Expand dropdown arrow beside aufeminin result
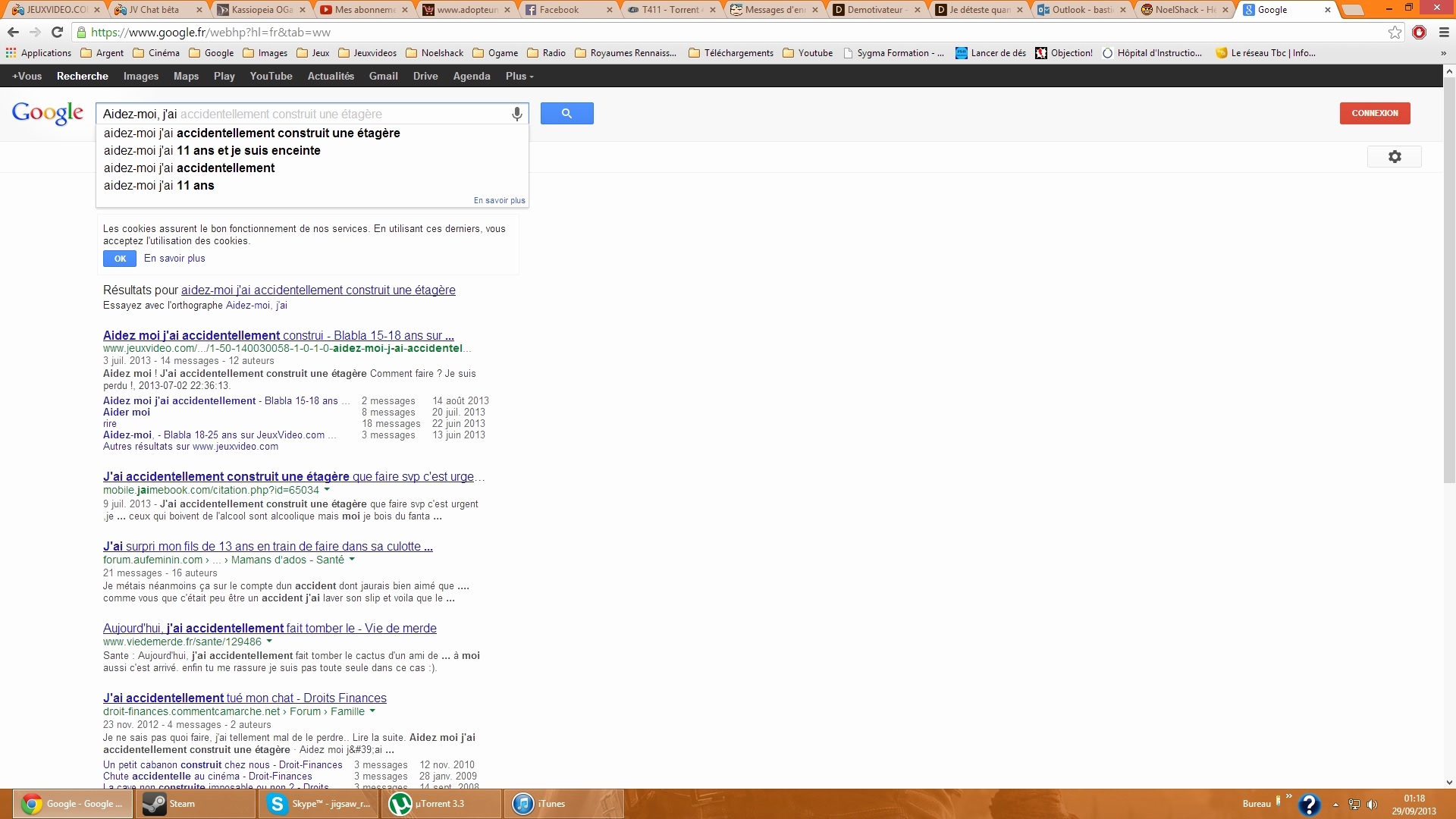Screen dimensions: 1456x819 [352, 560]
